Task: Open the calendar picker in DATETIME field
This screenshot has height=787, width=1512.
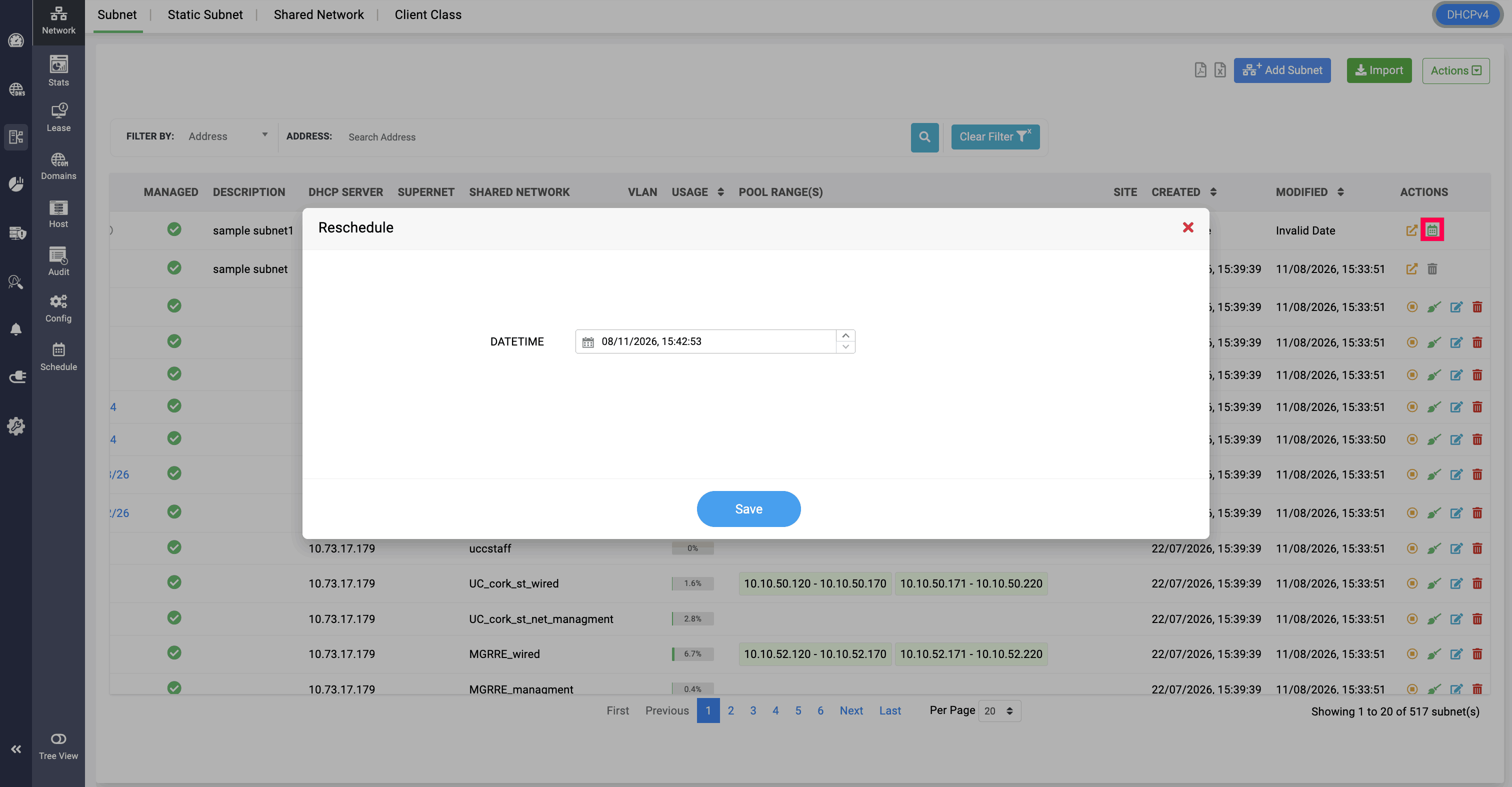Action: pyautogui.click(x=587, y=341)
